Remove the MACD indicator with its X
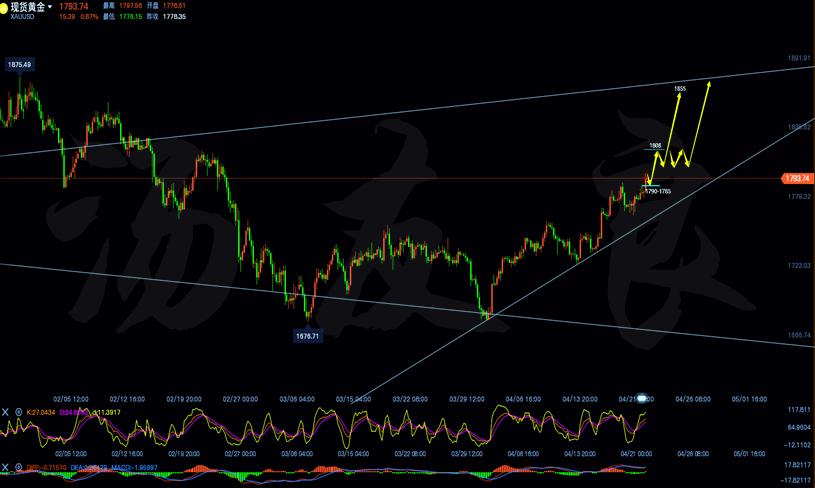The width and height of the screenshot is (815, 488). coord(6,467)
